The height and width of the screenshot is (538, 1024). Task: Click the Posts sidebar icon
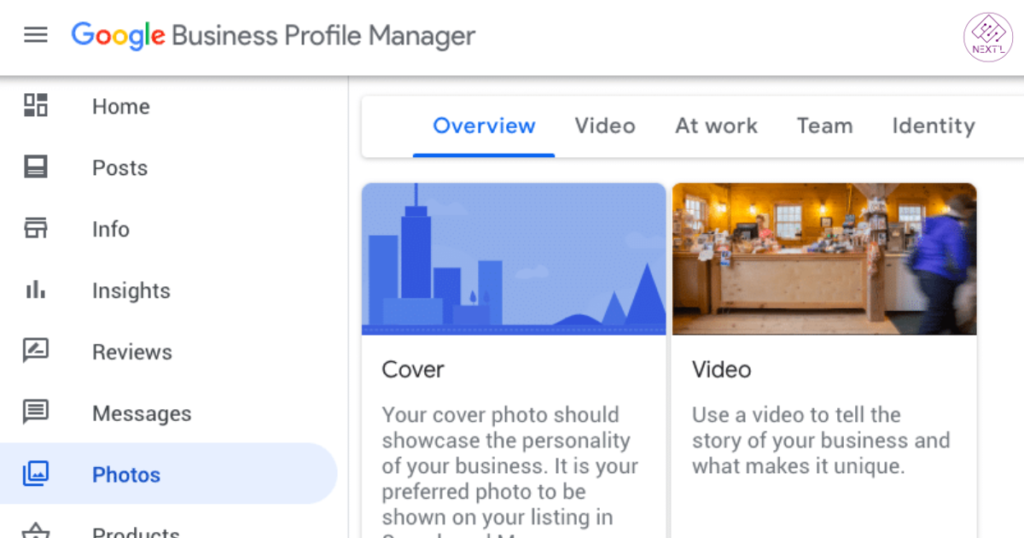[x=36, y=167]
